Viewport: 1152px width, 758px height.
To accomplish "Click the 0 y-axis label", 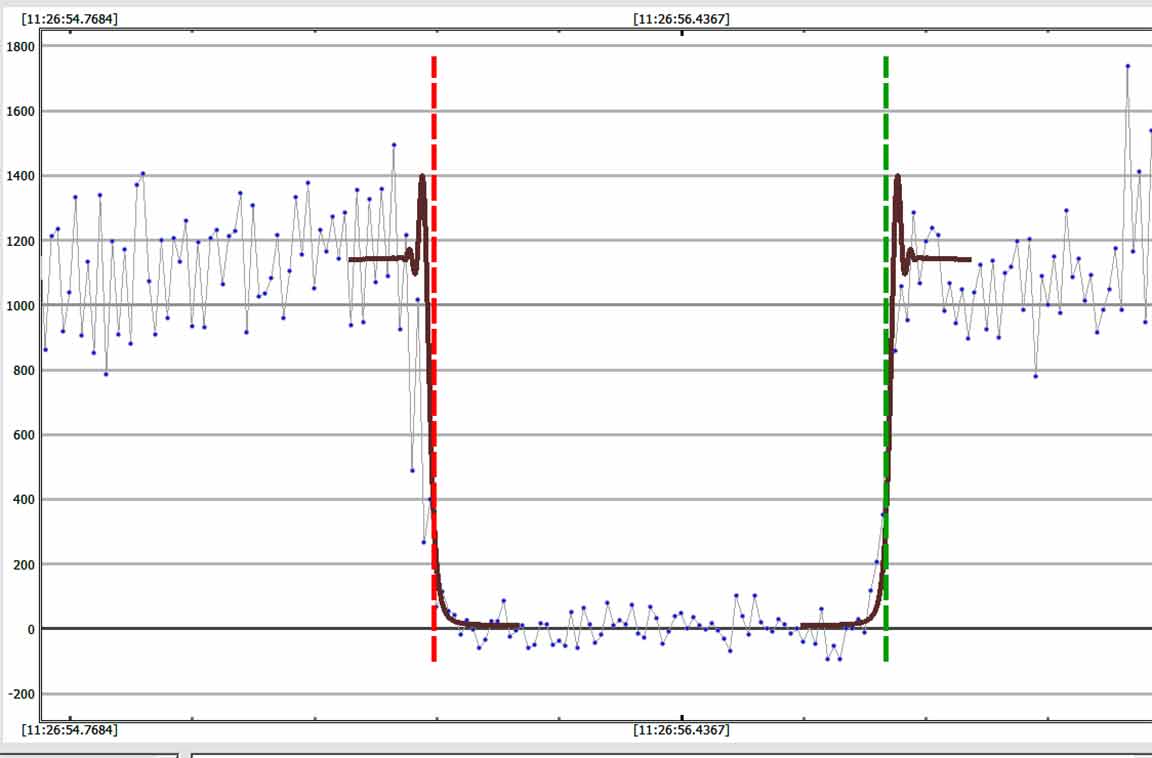I will 31,629.
